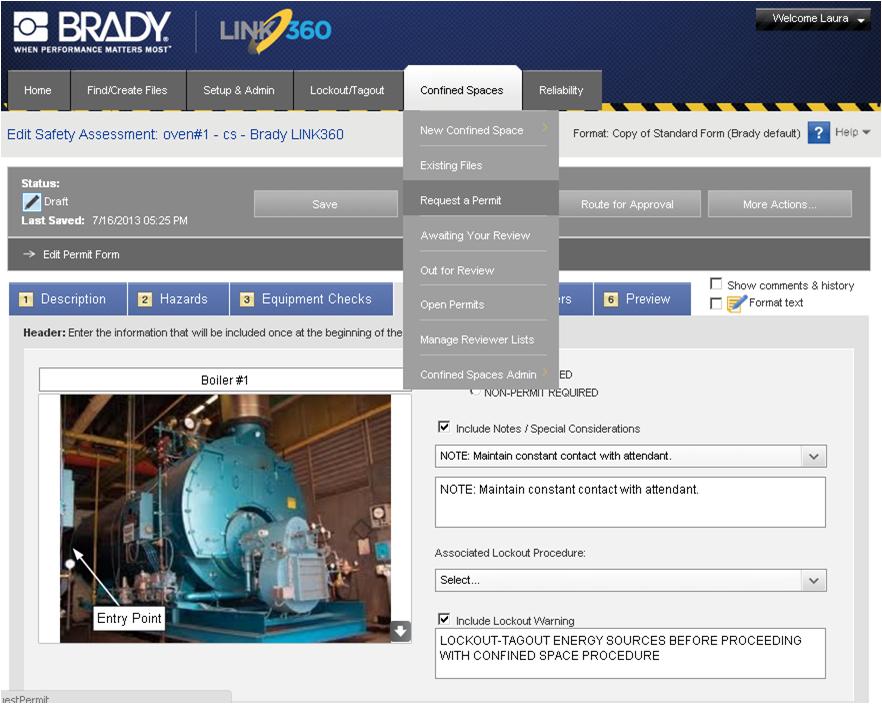Open the Reliability tab
Screen dimensions: 882x704
[561, 90]
